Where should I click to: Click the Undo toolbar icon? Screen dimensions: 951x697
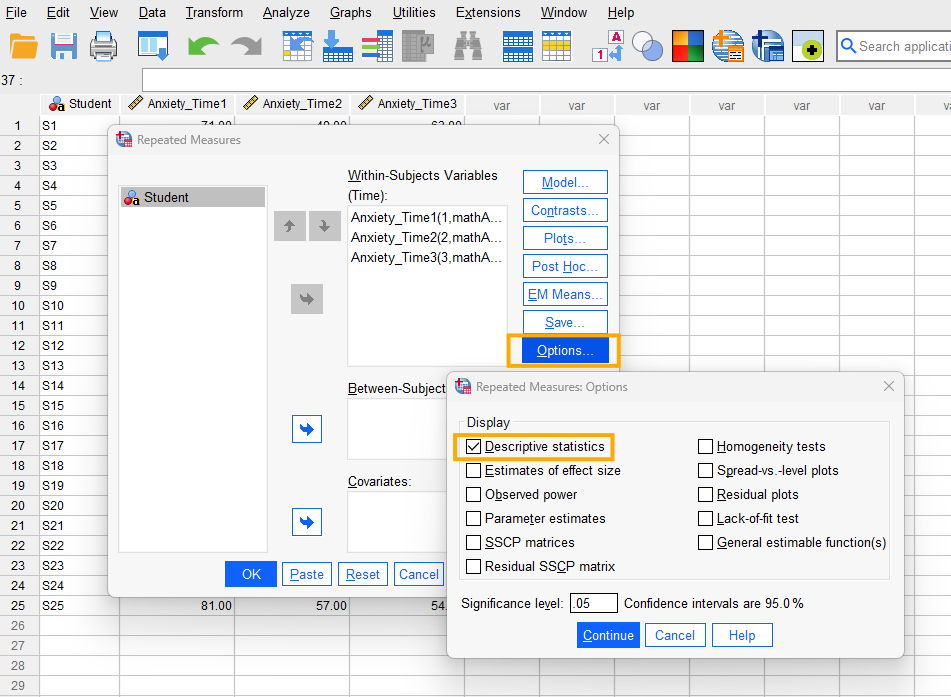202,46
